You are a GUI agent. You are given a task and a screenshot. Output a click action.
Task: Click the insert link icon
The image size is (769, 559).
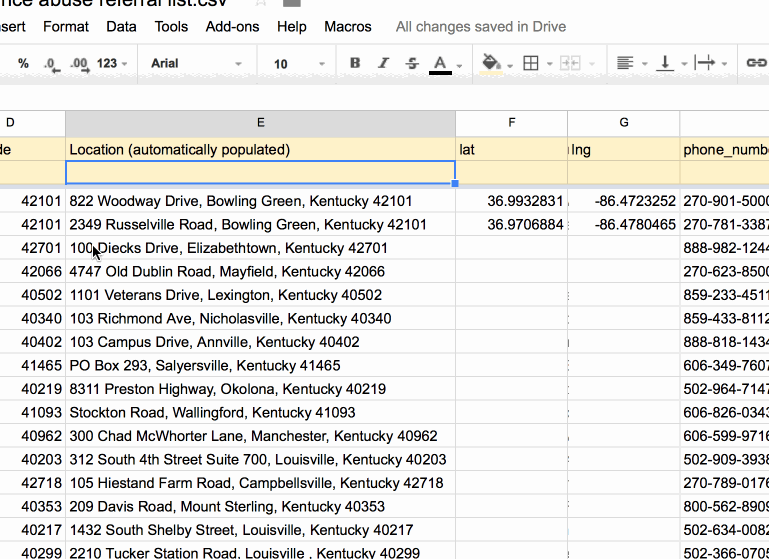756,63
